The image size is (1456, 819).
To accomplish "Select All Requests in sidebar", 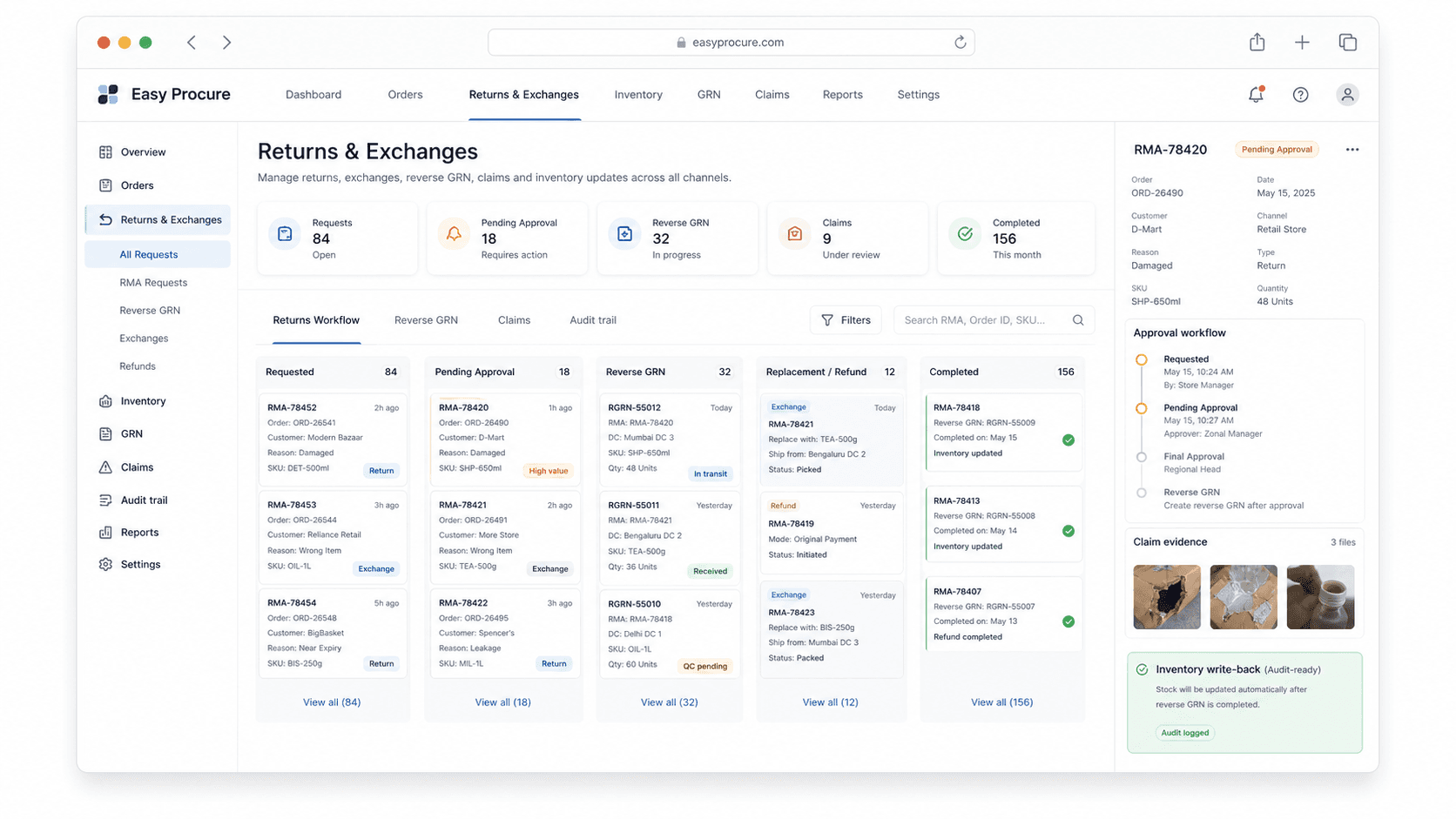I will pos(158,255).
